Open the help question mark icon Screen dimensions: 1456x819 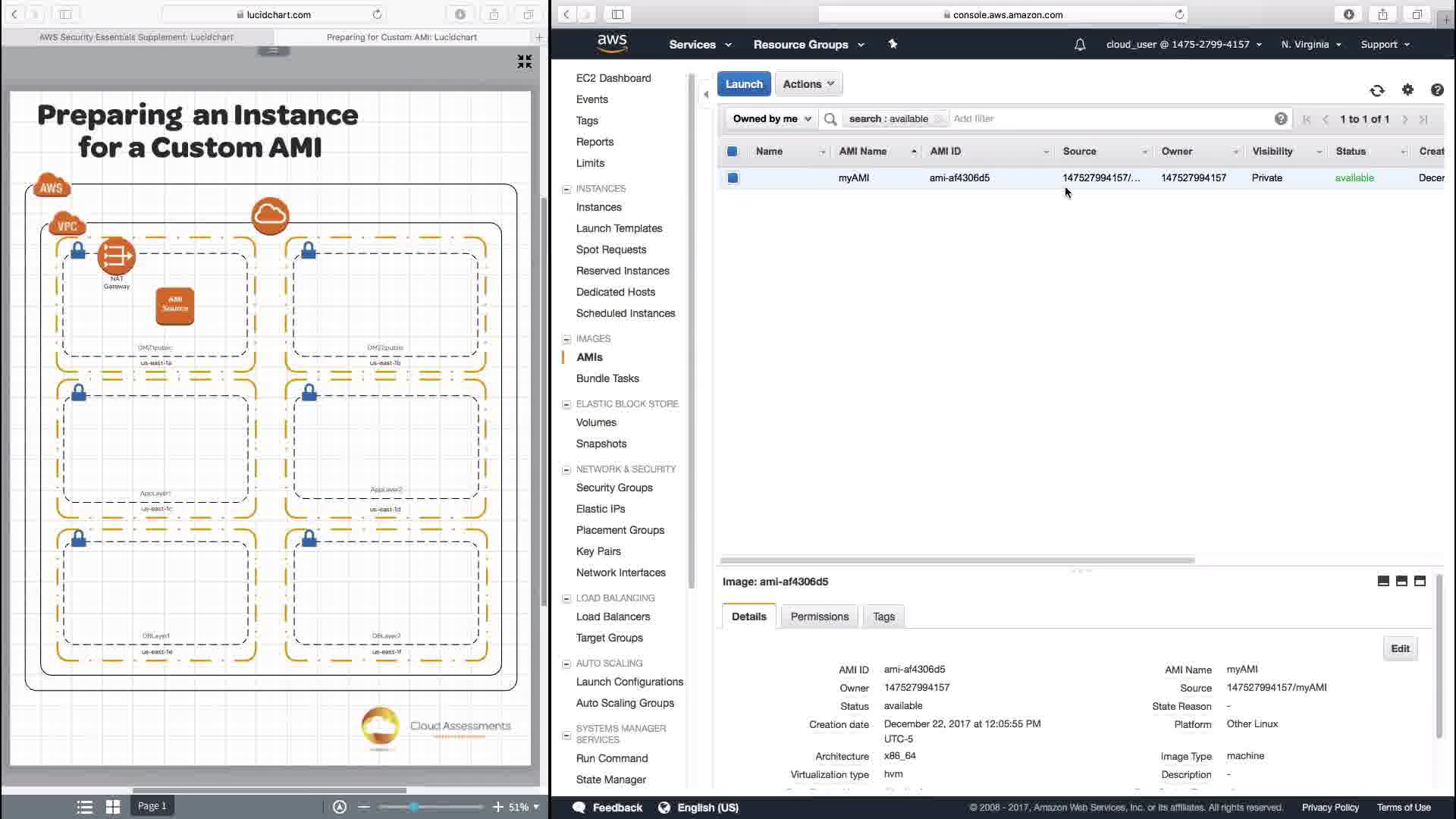coord(1437,90)
